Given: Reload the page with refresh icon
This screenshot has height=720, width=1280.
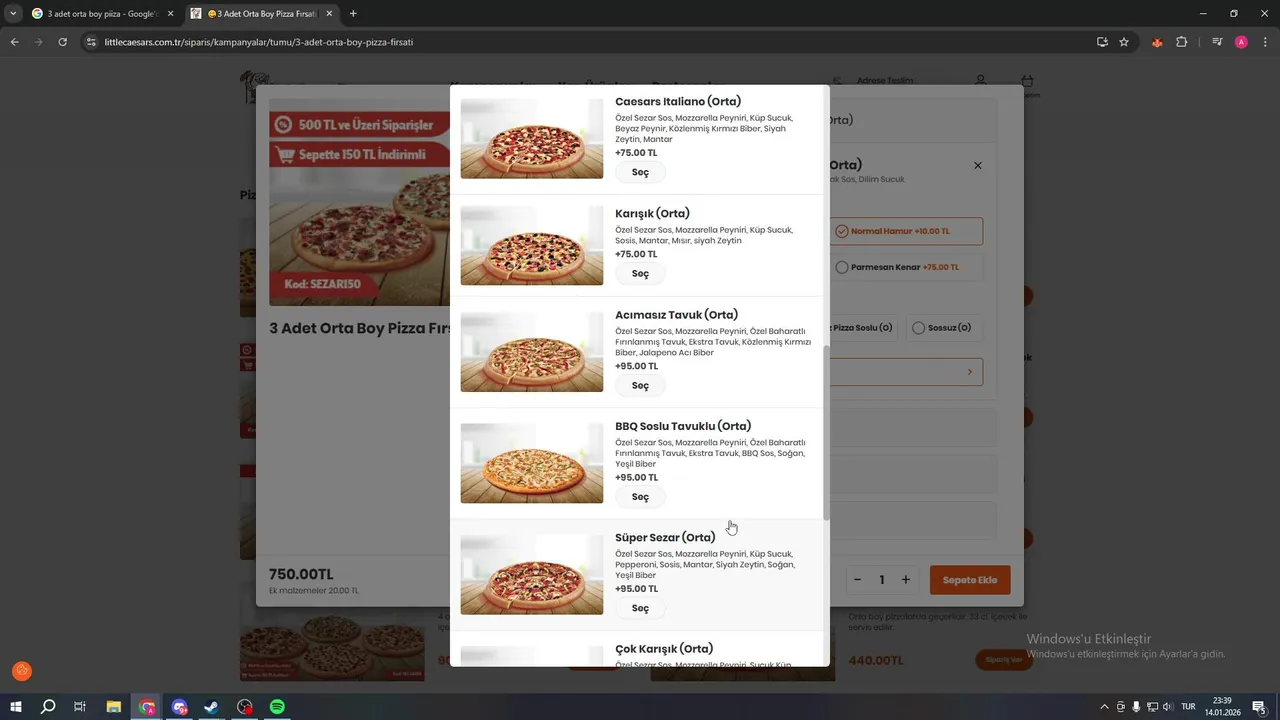Looking at the screenshot, I should coord(62,42).
